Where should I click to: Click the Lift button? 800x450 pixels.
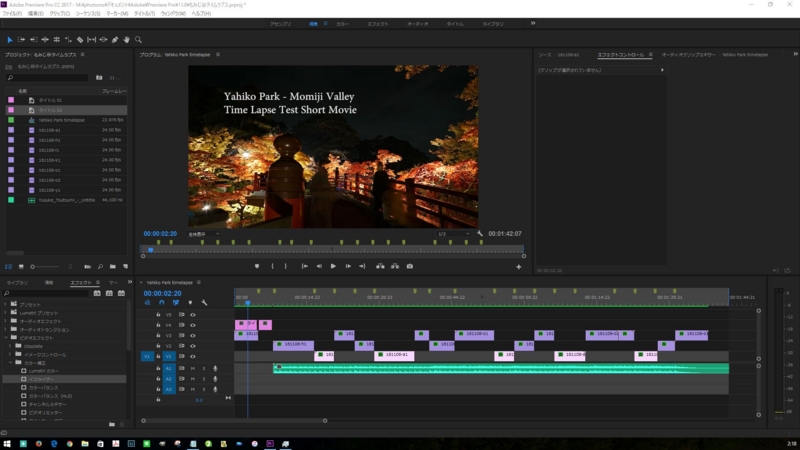[380, 266]
